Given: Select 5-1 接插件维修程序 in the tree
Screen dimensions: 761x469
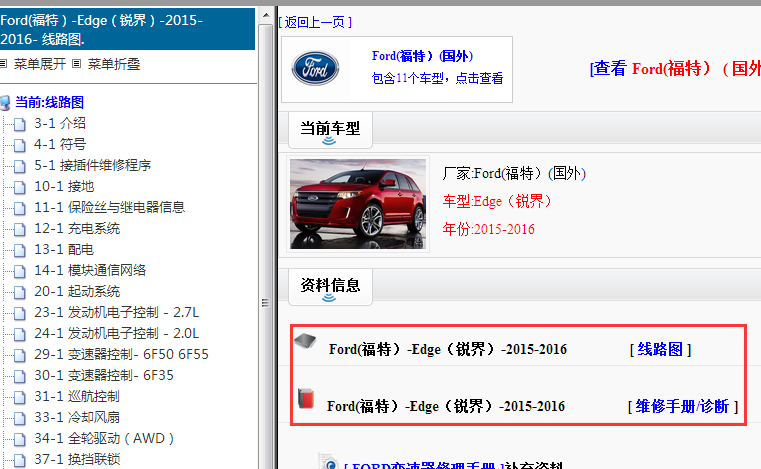Looking at the screenshot, I should point(92,165).
